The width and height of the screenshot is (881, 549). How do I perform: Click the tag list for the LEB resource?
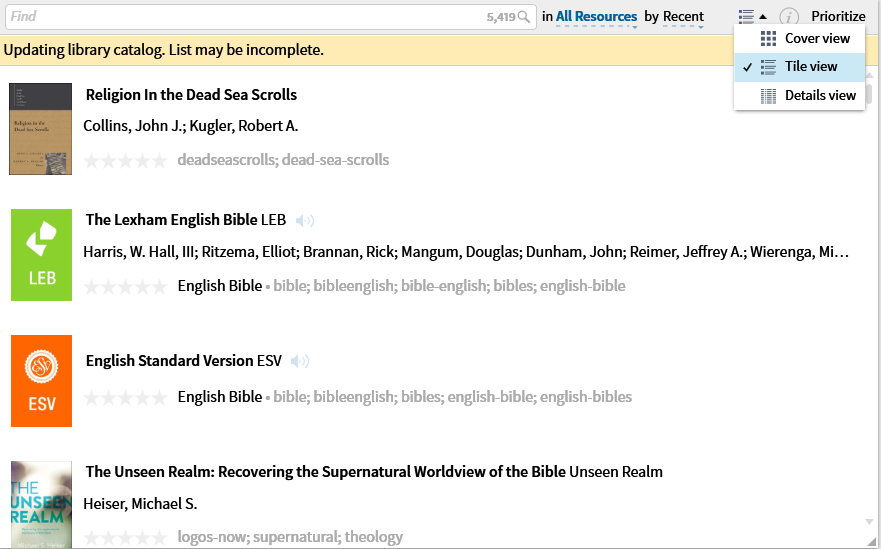pos(449,286)
